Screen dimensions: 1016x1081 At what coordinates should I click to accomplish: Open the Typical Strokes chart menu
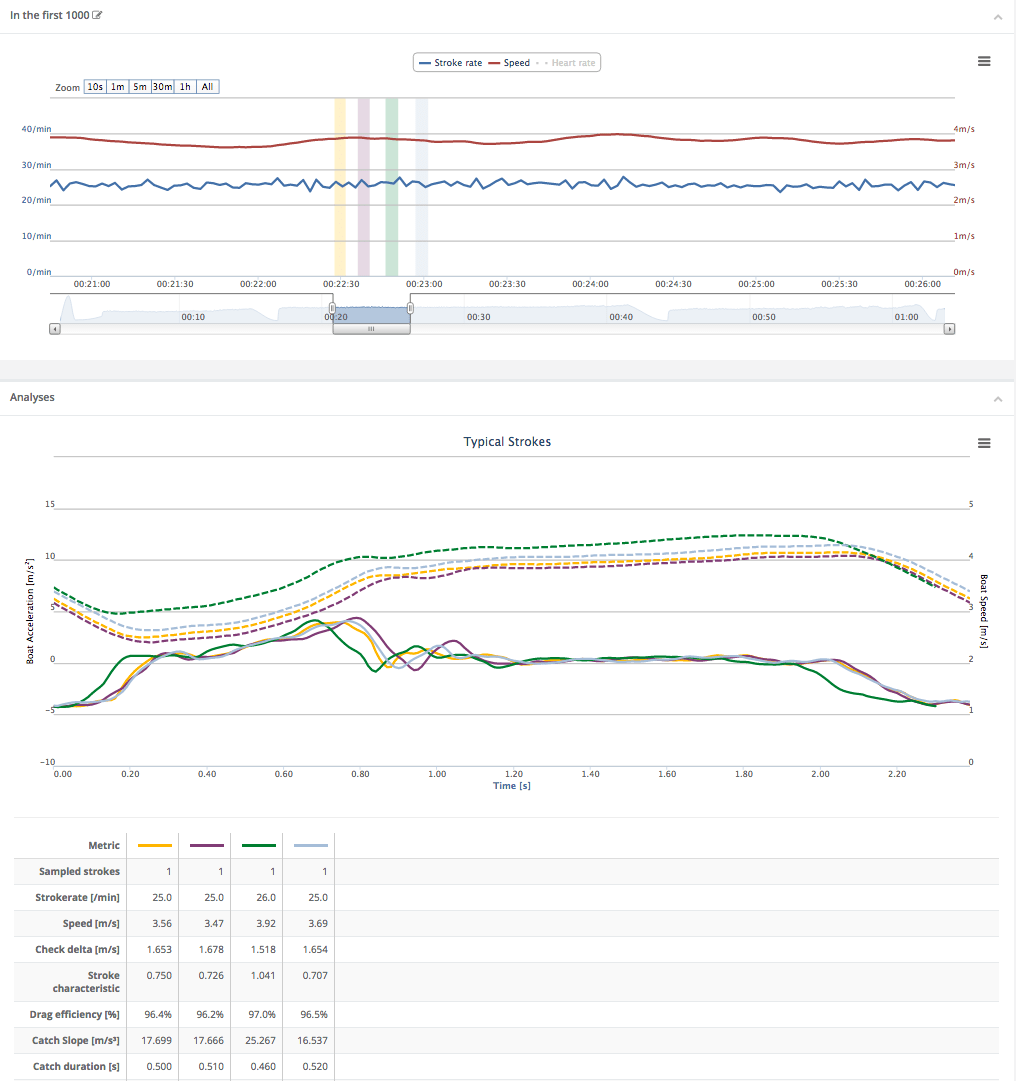click(984, 443)
